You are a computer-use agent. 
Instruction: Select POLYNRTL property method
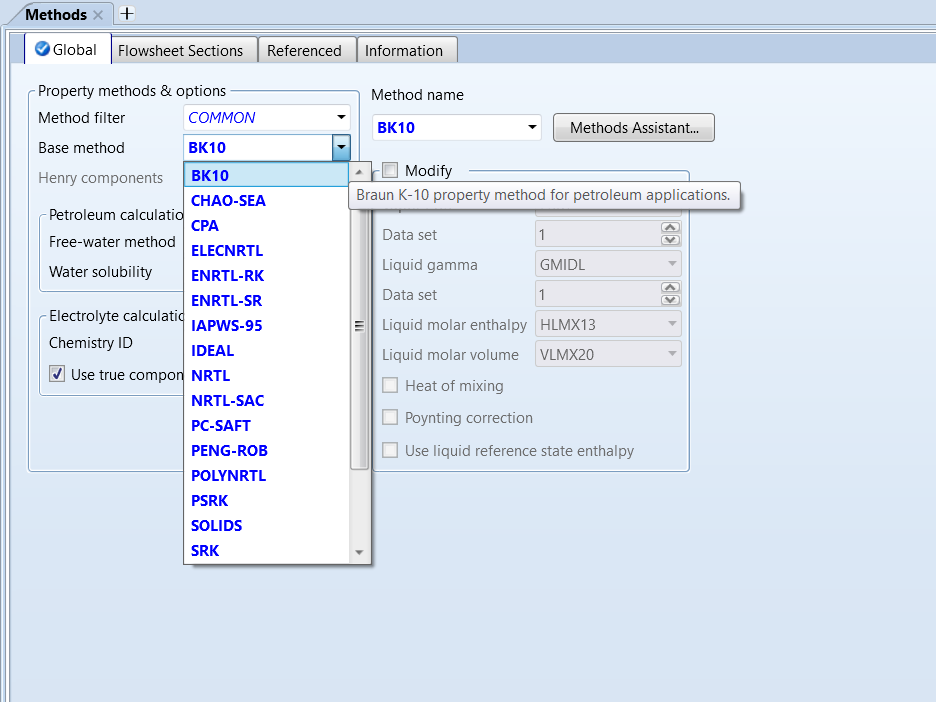coord(266,476)
